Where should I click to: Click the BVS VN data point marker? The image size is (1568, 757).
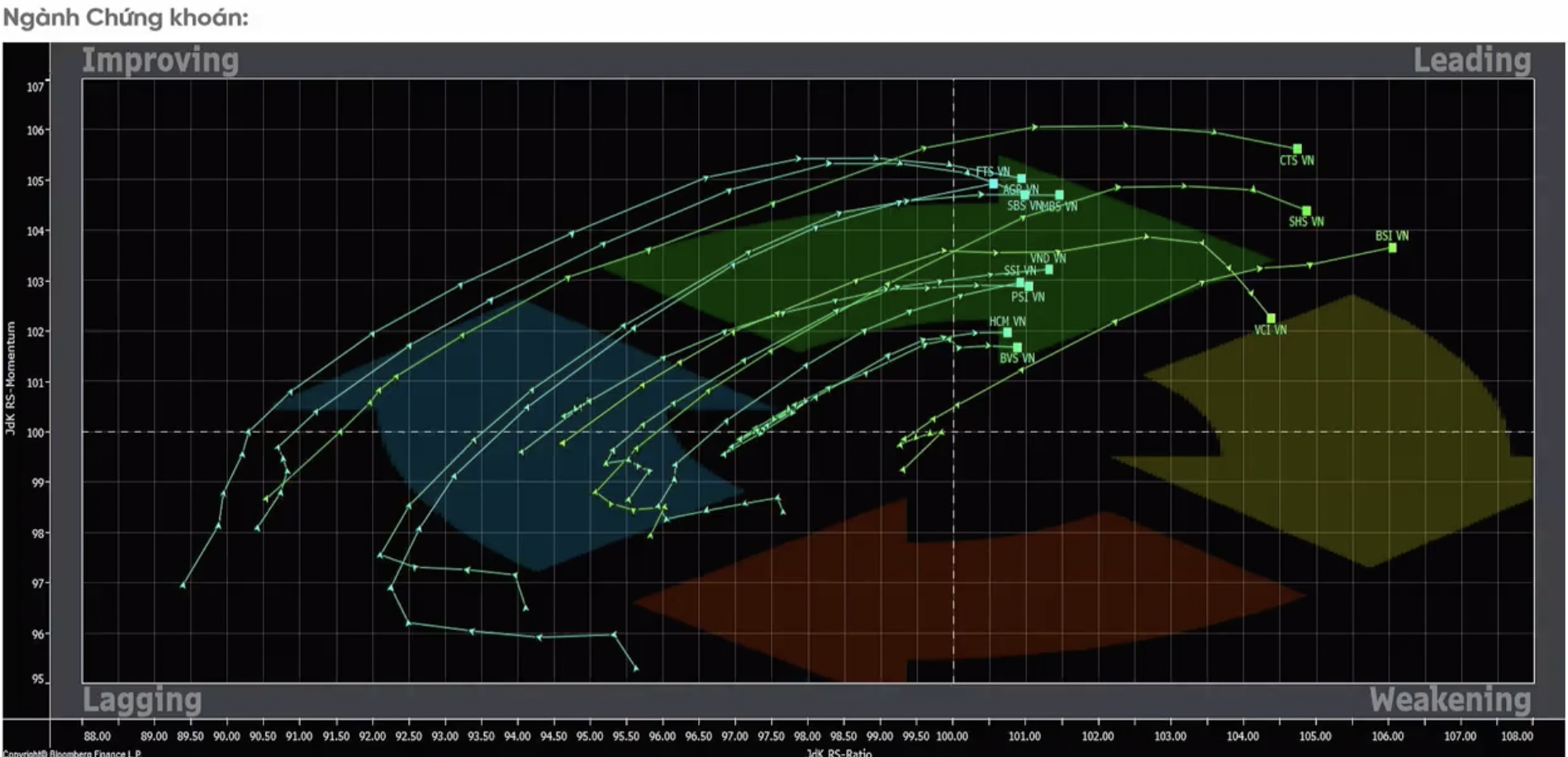tap(1017, 347)
